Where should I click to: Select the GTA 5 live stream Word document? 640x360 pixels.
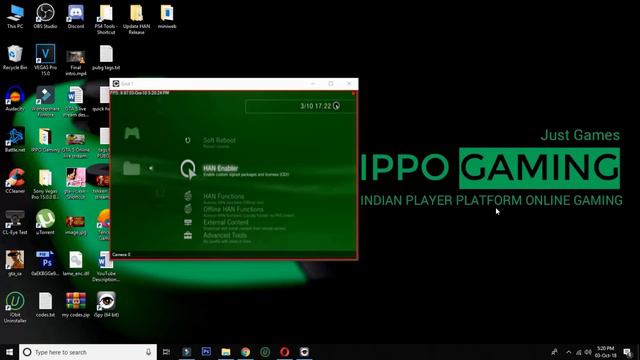[x=76, y=101]
